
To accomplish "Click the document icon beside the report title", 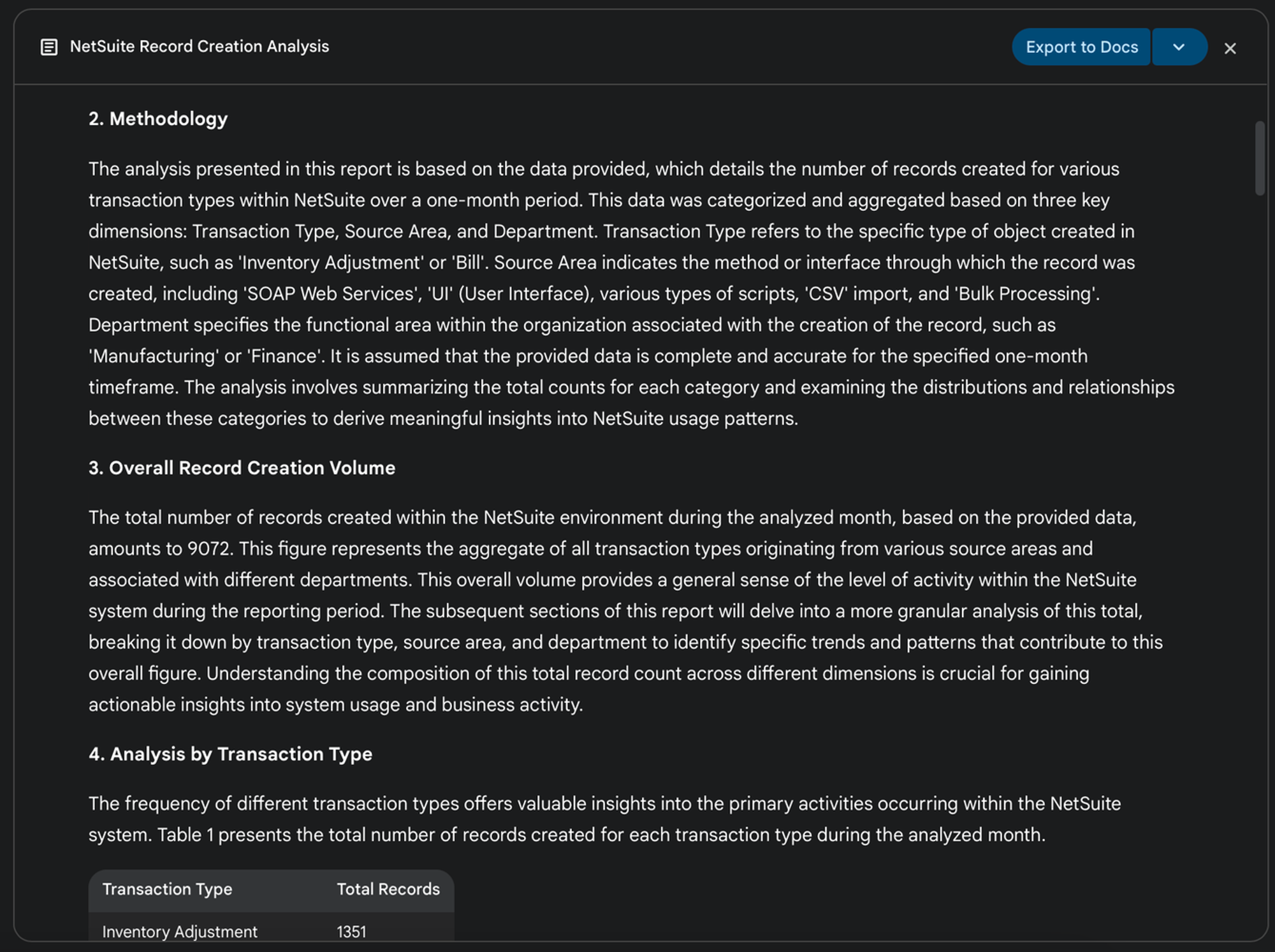I will pyautogui.click(x=49, y=47).
